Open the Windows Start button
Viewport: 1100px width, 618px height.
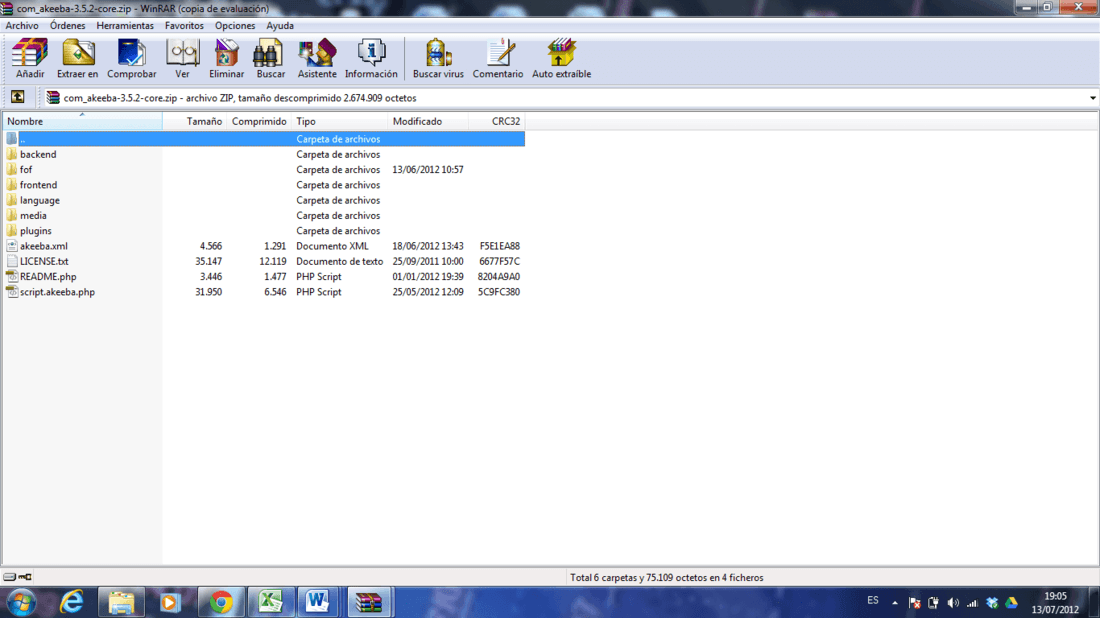click(x=22, y=603)
